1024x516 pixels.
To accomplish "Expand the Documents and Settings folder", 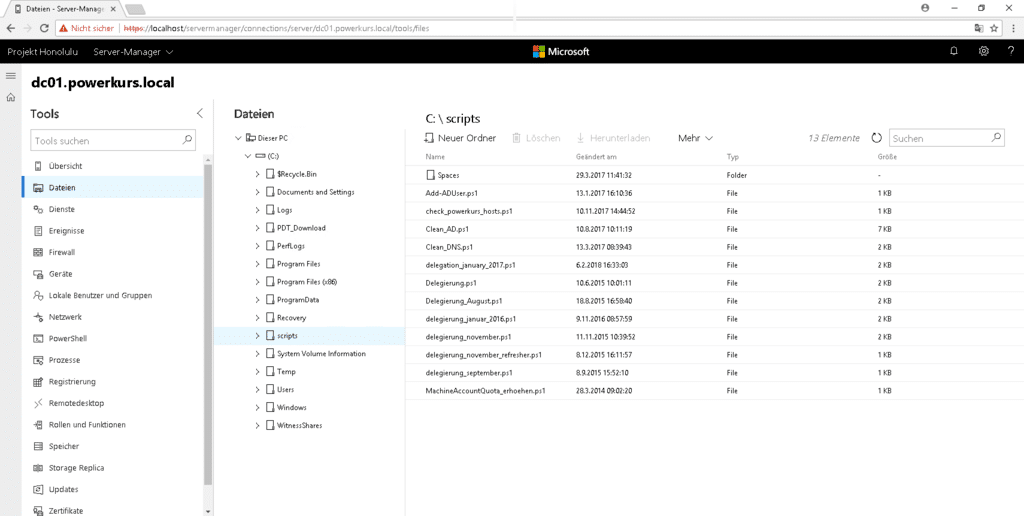I will pyautogui.click(x=257, y=192).
